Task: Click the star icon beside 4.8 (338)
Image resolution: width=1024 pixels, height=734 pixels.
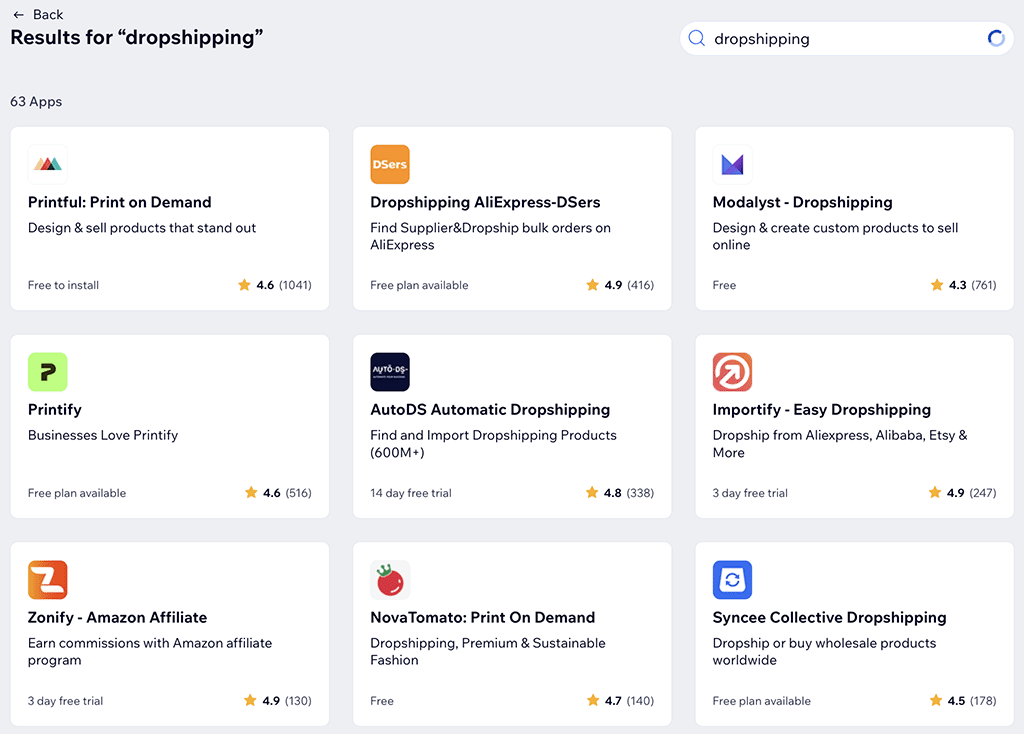Action: 592,492
